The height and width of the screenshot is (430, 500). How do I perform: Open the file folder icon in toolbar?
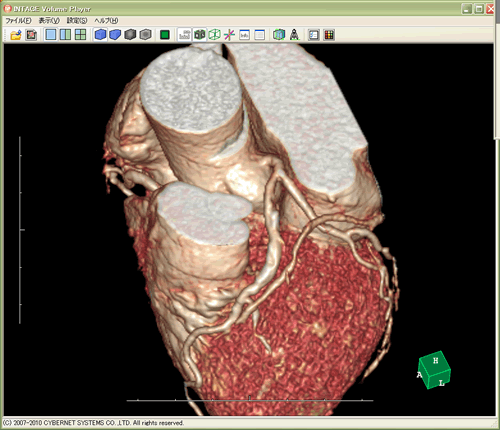(16, 35)
